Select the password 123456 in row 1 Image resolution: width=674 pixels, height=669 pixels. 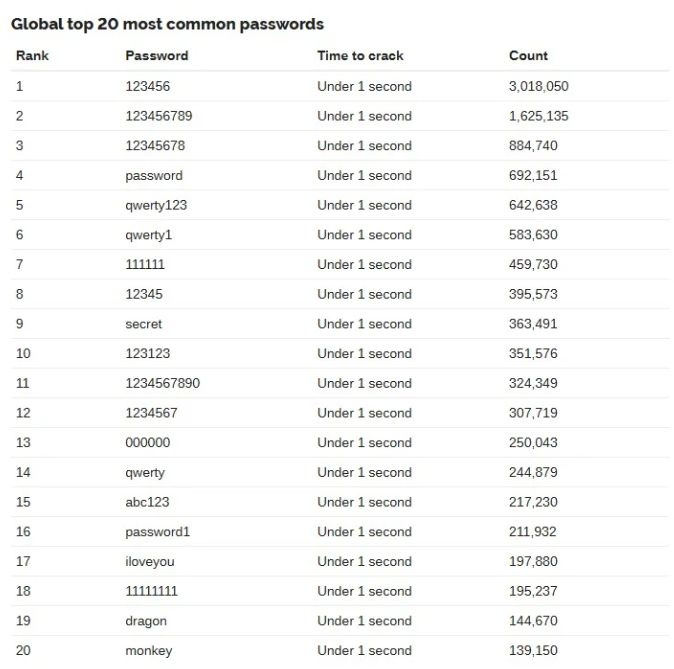point(147,86)
